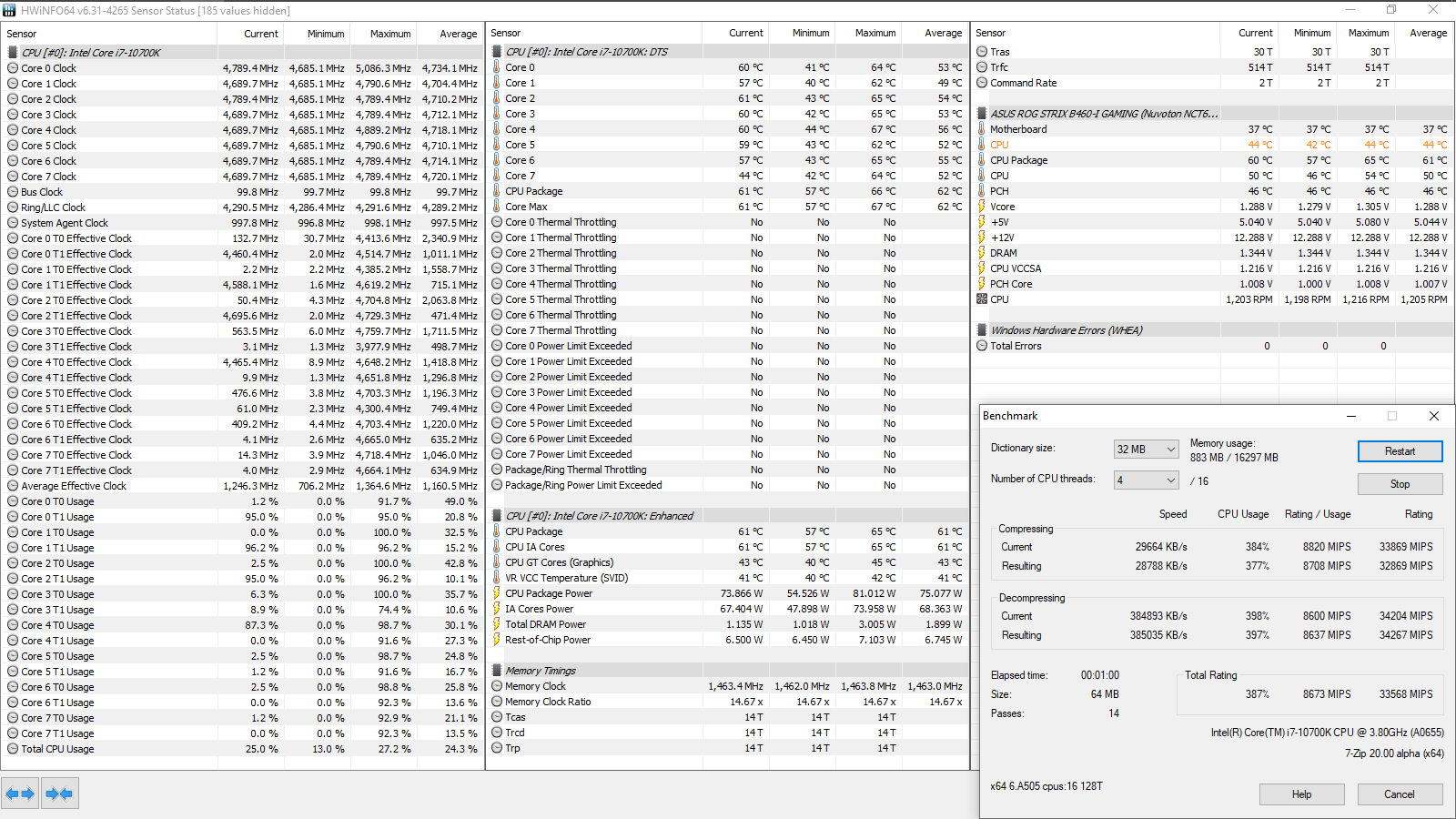Click the Memory Timings group header icon
The width and height of the screenshot is (1456, 819).
[497, 671]
